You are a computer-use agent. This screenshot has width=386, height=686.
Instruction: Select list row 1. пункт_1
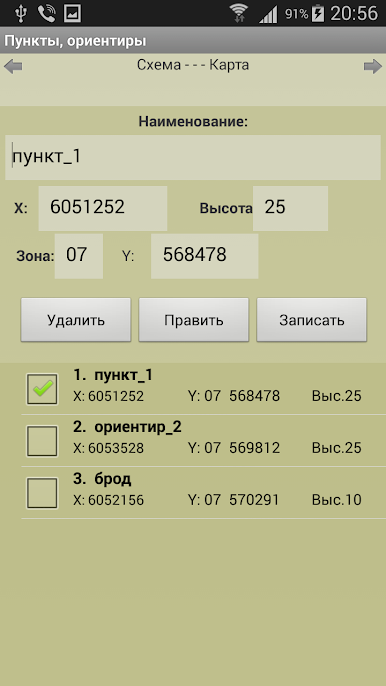tap(204, 388)
